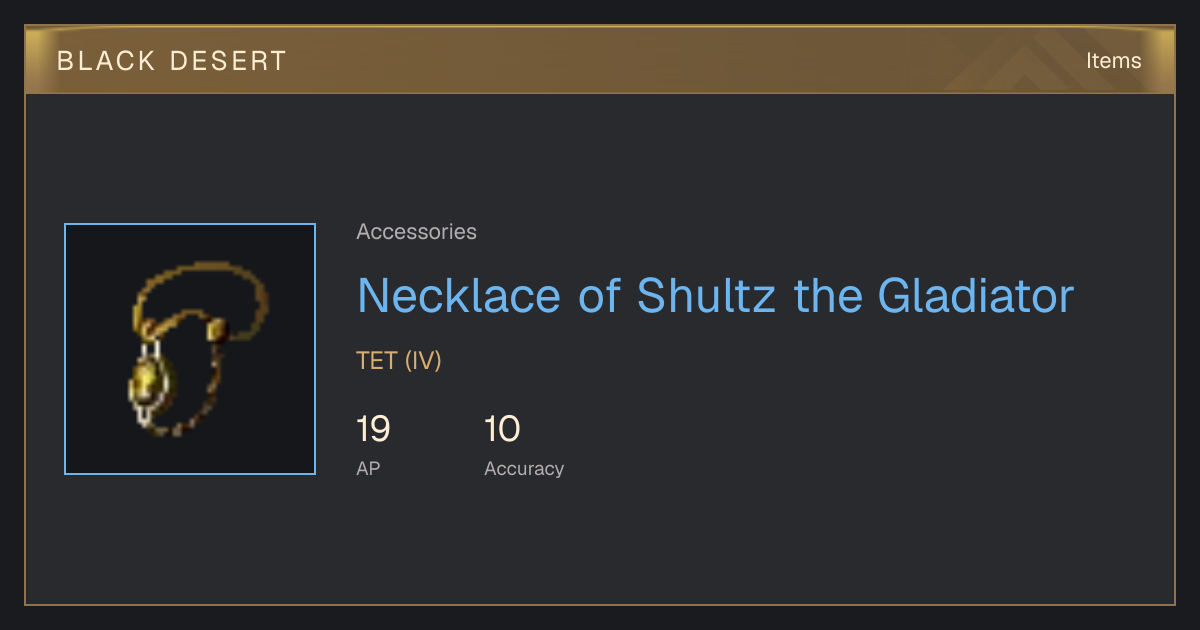Click the TET (IV) enhancement level
1200x630 pixels.
coord(399,361)
